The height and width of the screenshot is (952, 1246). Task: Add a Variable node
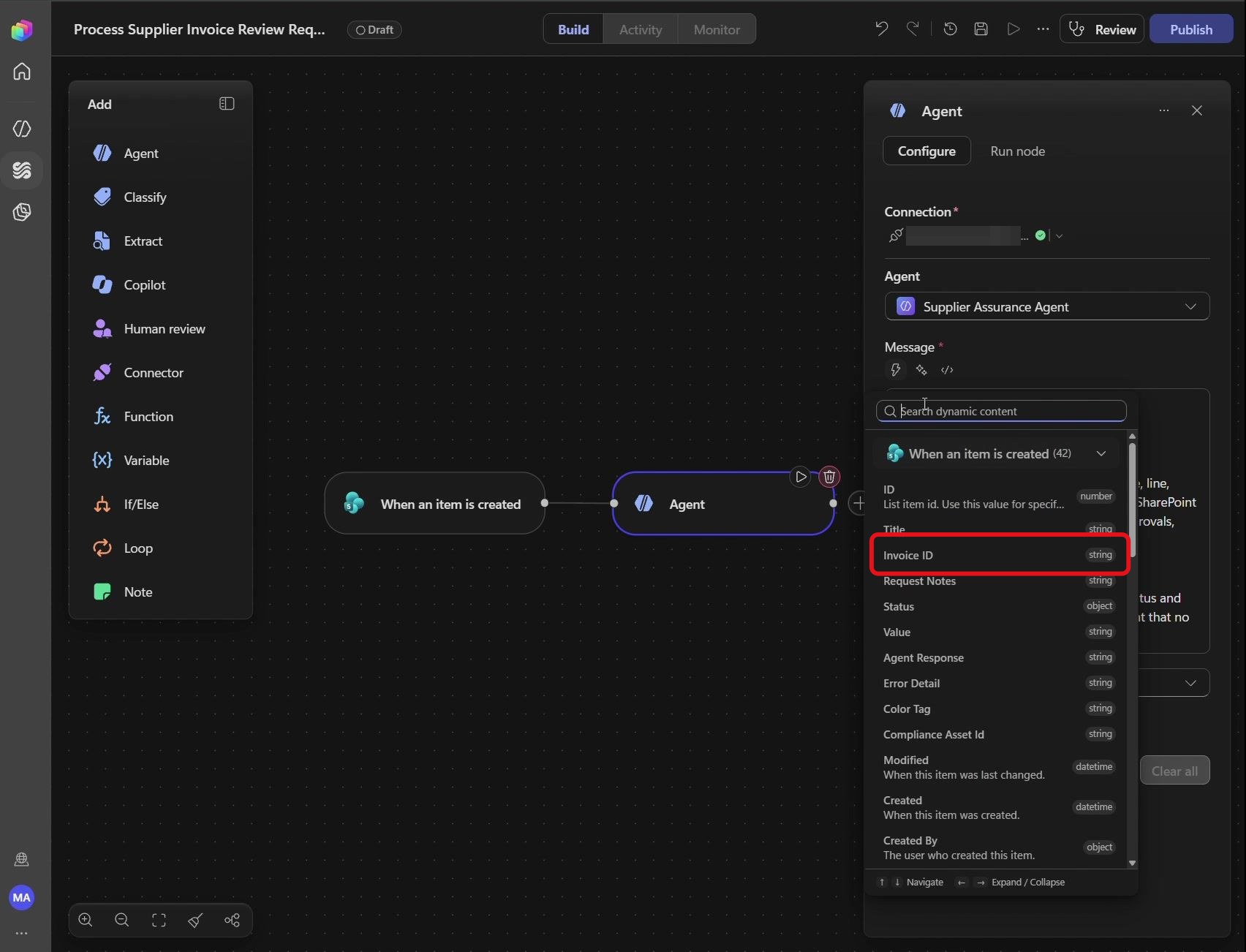pyautogui.click(x=161, y=461)
